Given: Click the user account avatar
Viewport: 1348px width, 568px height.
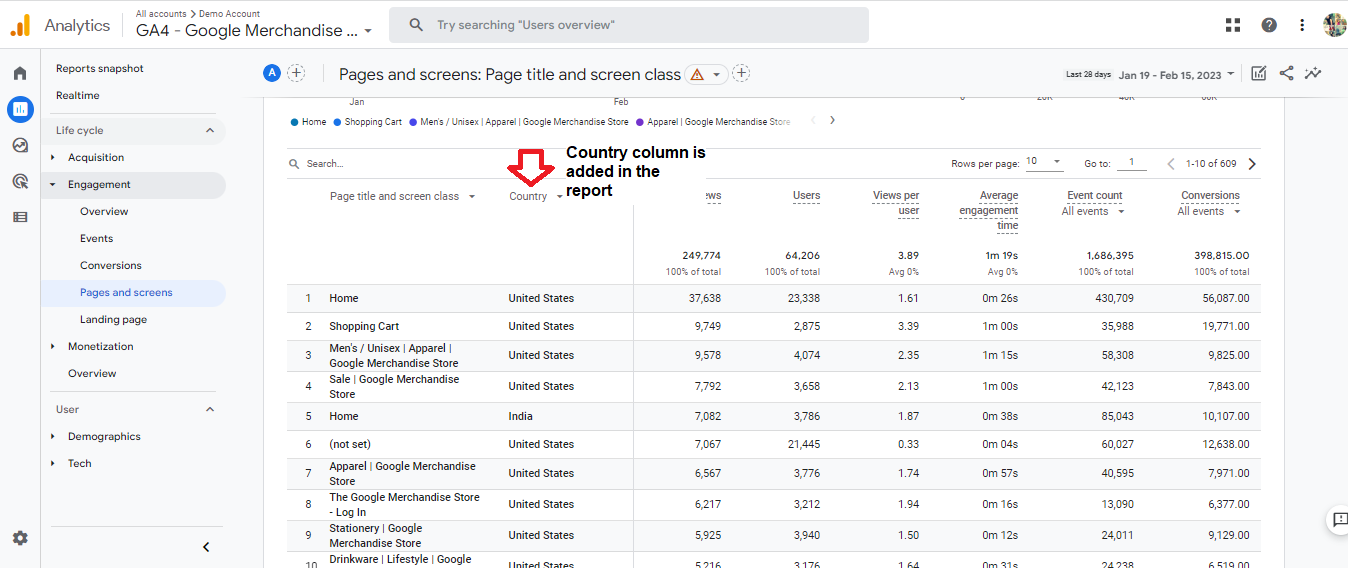Looking at the screenshot, I should click(1334, 25).
